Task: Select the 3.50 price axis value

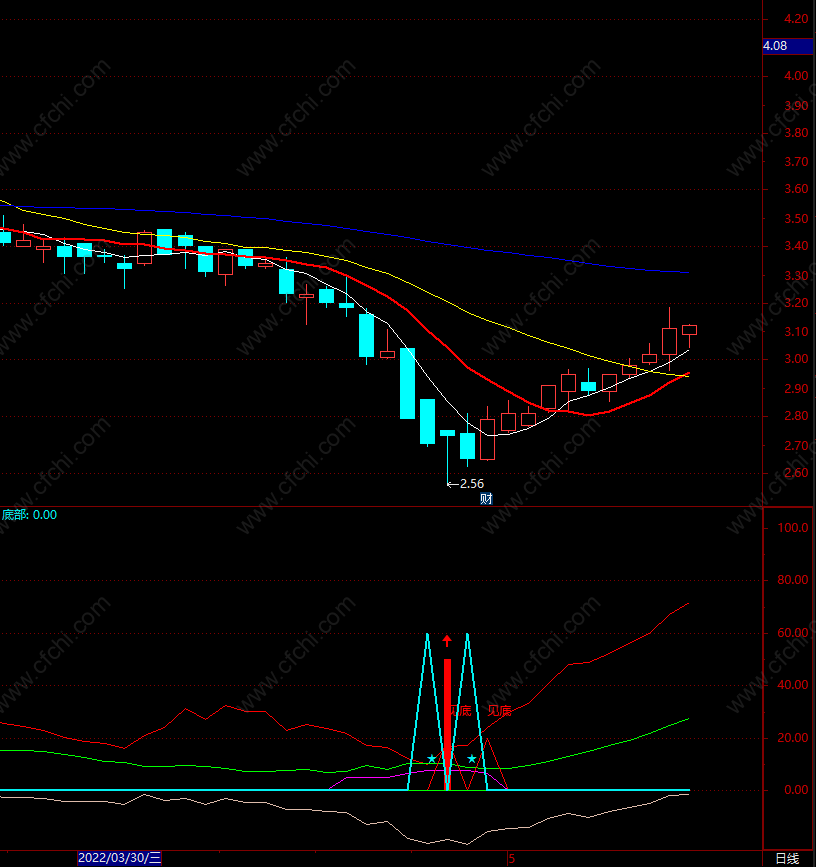Action: [796, 219]
